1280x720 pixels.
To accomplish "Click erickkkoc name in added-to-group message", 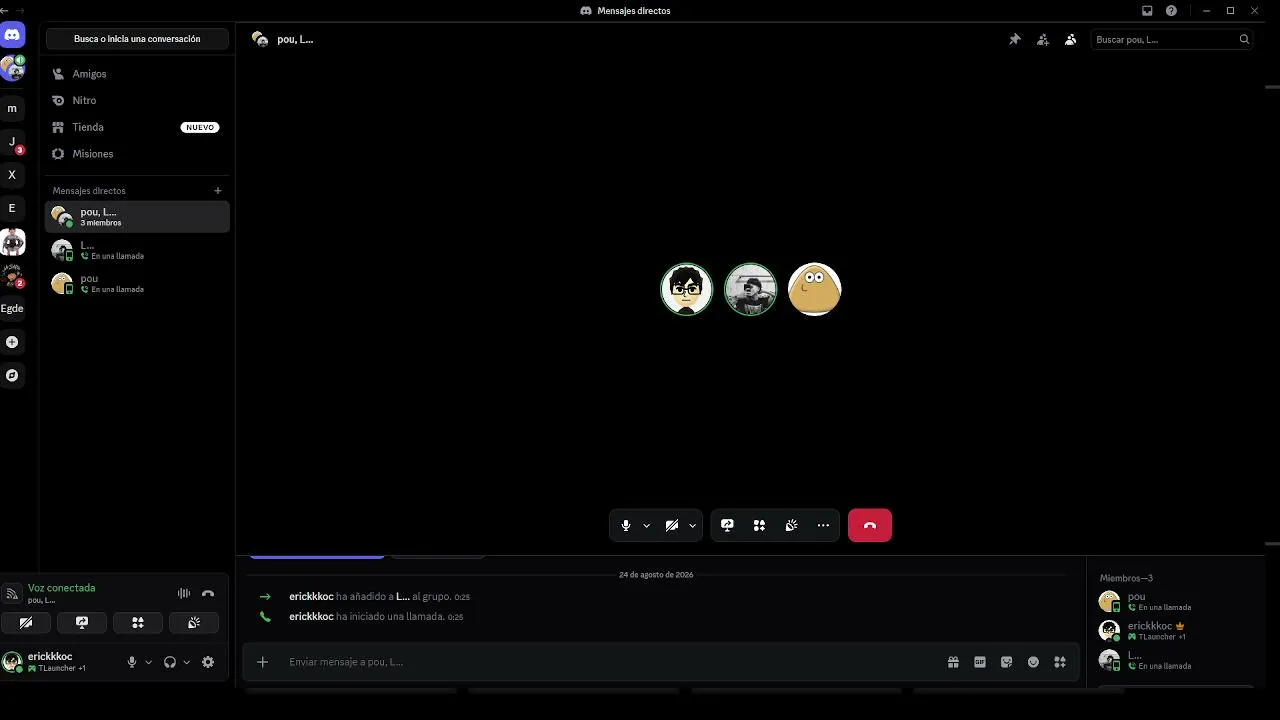I will pos(311,596).
